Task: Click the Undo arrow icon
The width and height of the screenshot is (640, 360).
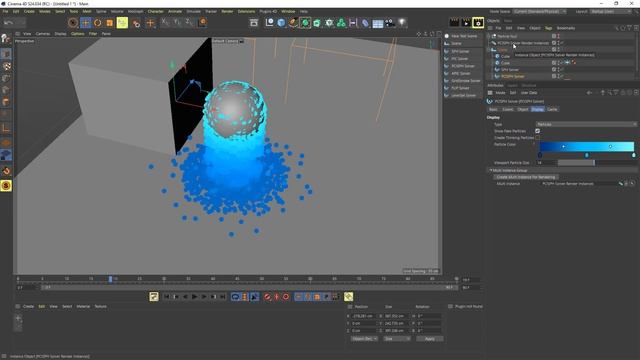Action: pyautogui.click(x=8, y=23)
